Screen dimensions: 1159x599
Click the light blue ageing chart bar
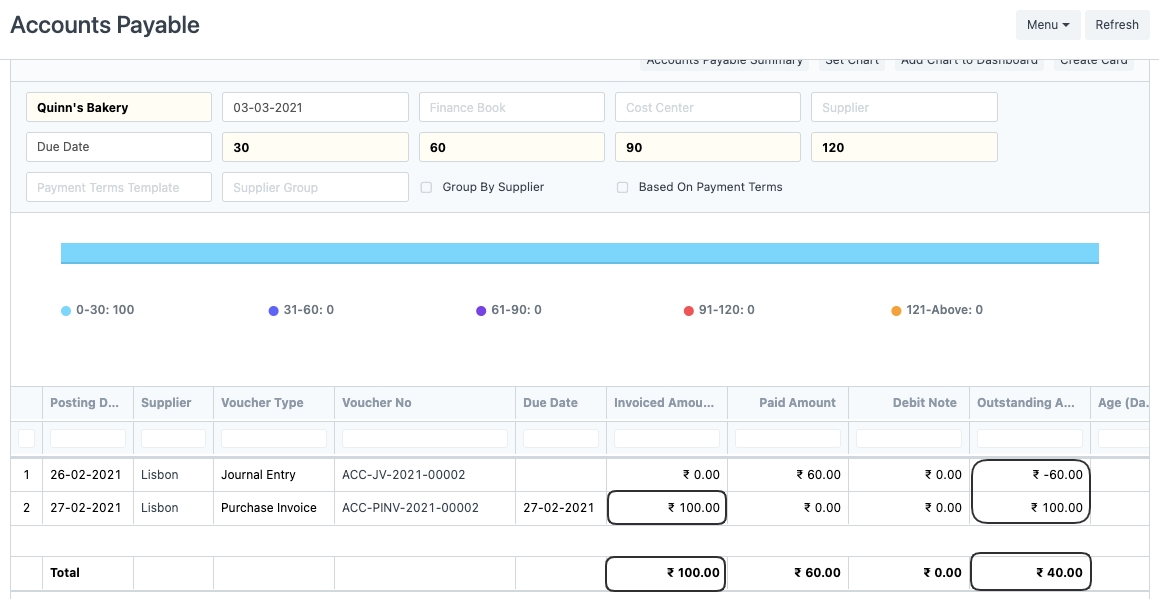tap(579, 253)
